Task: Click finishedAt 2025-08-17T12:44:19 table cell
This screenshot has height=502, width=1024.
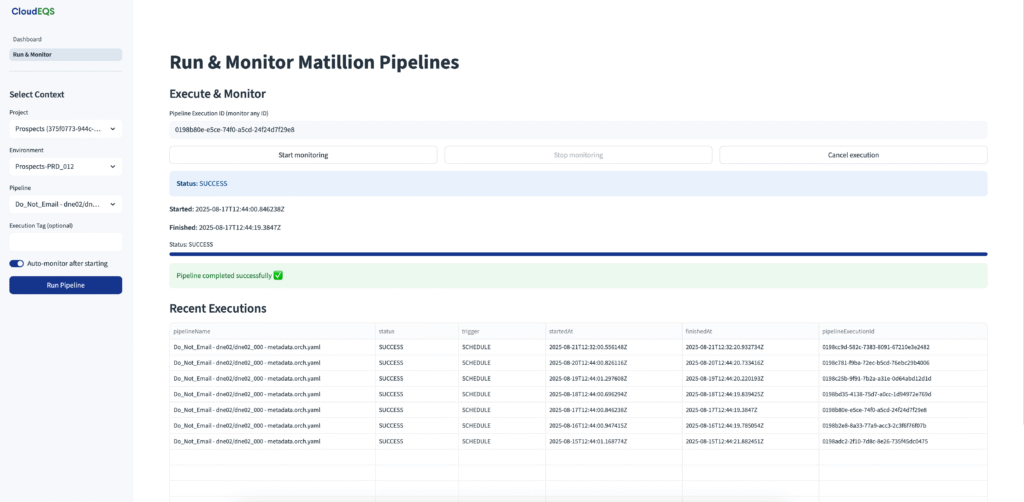Action: click(750, 410)
